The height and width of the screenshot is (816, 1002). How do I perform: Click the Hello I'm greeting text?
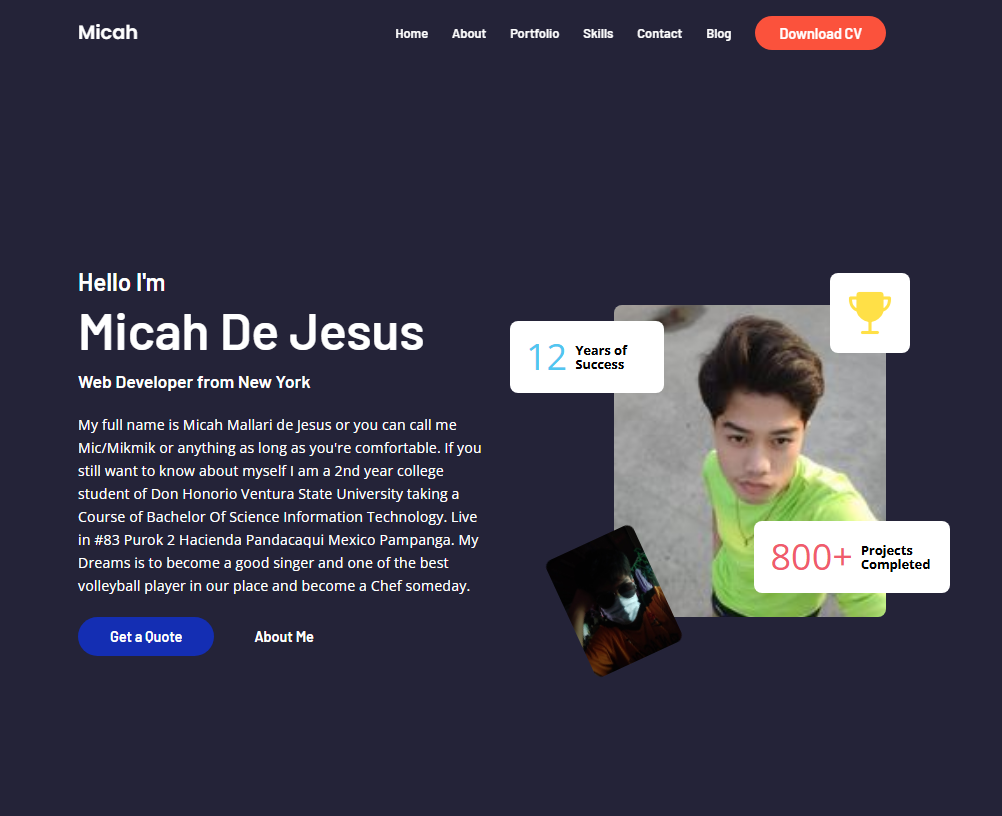tap(121, 282)
